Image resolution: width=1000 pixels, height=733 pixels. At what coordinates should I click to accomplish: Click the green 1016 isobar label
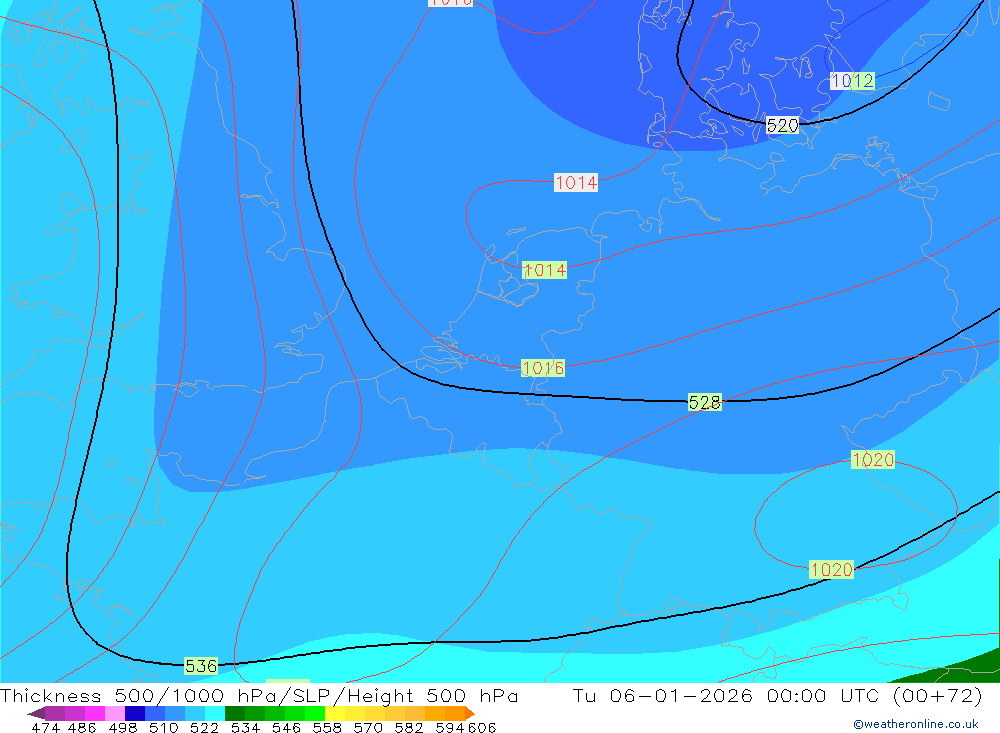(543, 368)
